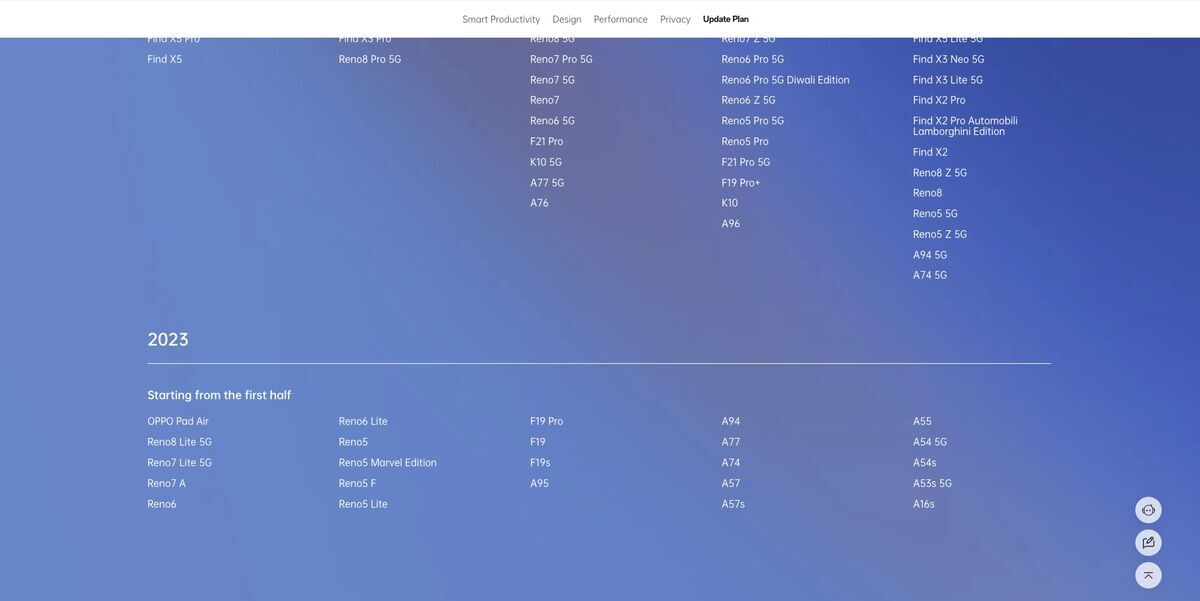Viewport: 1200px width, 601px height.
Task: Click 'Reno8 Lite 5G' entry
Action: pos(179,442)
